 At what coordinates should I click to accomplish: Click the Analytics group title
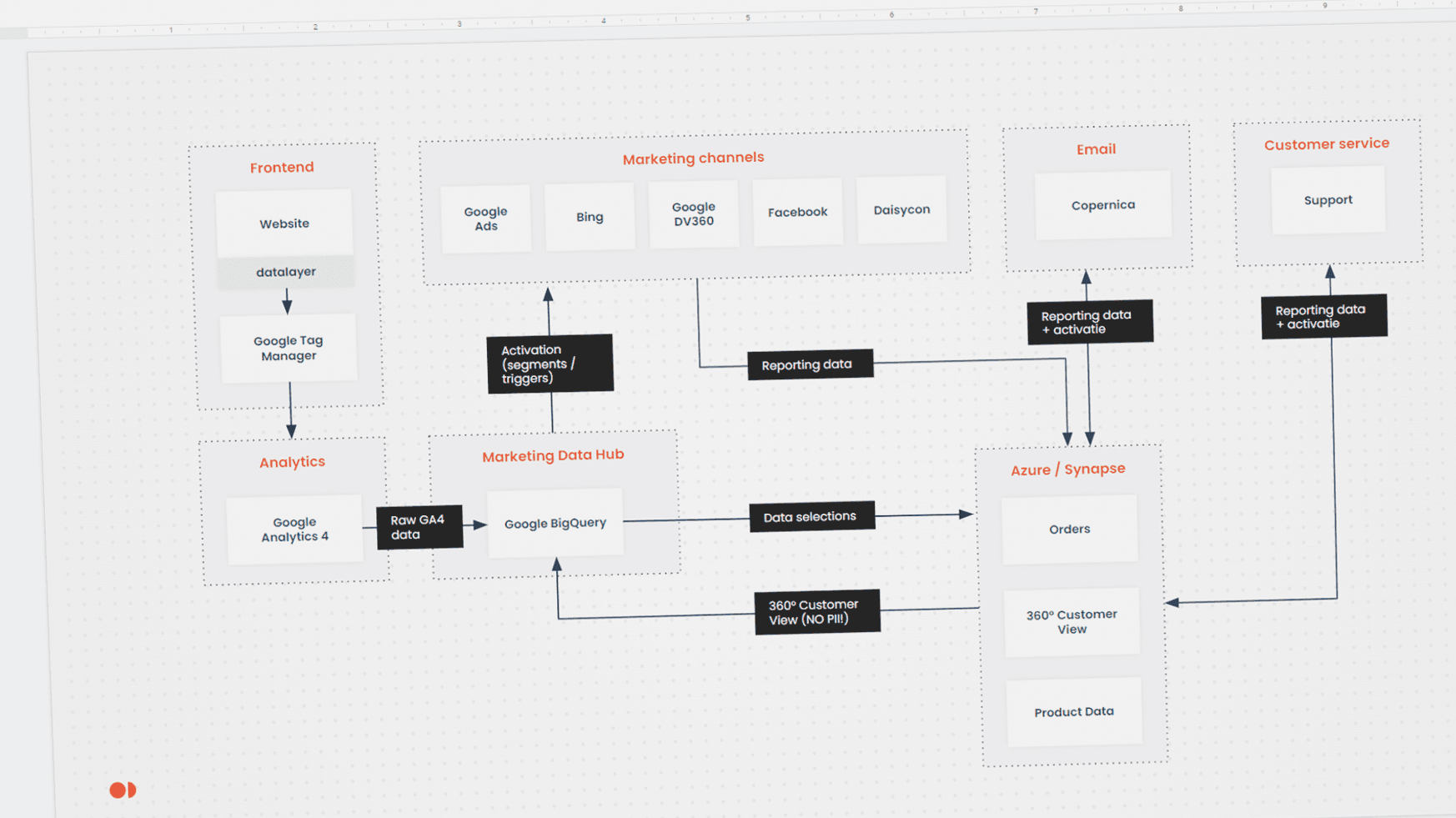tap(292, 462)
